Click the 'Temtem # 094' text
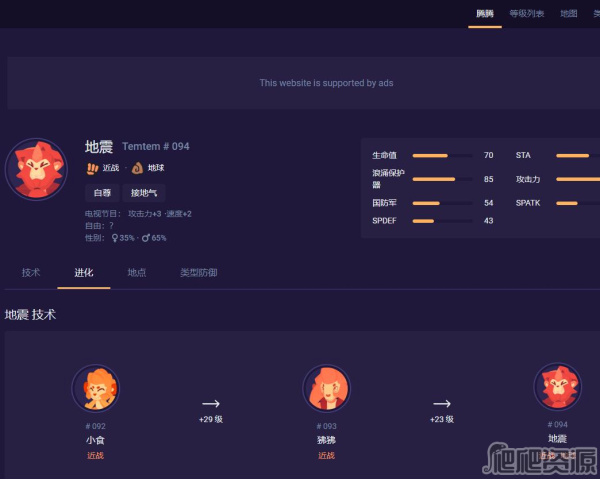Image resolution: width=600 pixels, height=479 pixels. 156,147
